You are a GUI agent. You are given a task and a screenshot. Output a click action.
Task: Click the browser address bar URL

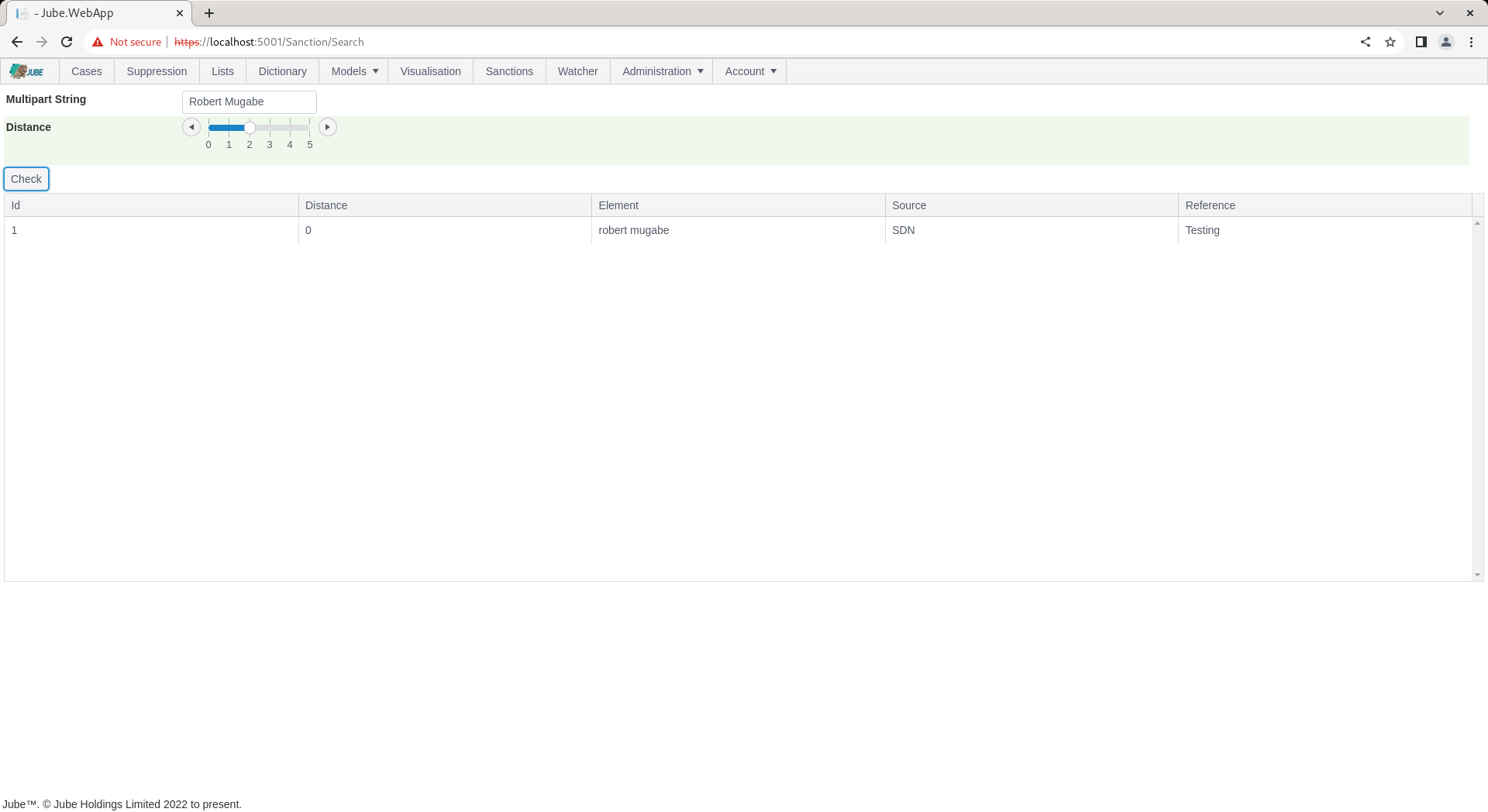[269, 42]
